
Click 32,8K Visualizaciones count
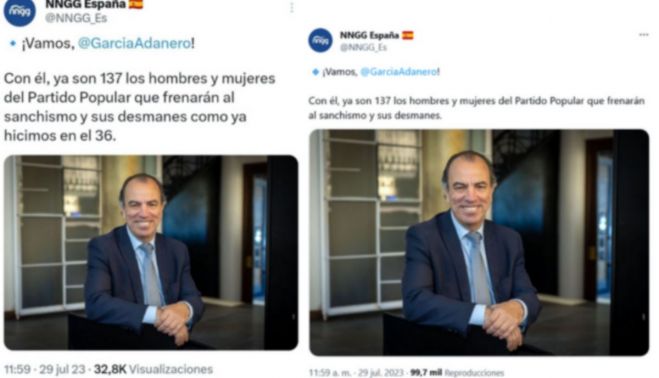153,369
